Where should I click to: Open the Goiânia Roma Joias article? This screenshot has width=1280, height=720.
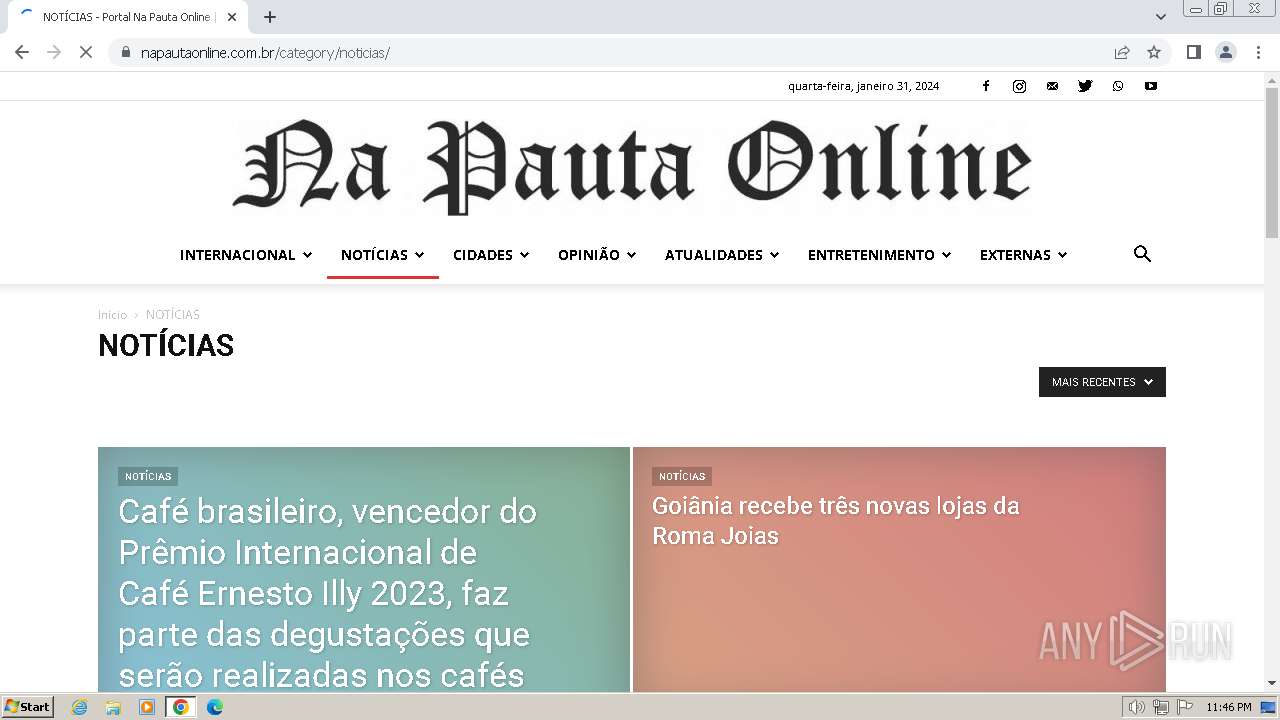pyautogui.click(x=835, y=521)
